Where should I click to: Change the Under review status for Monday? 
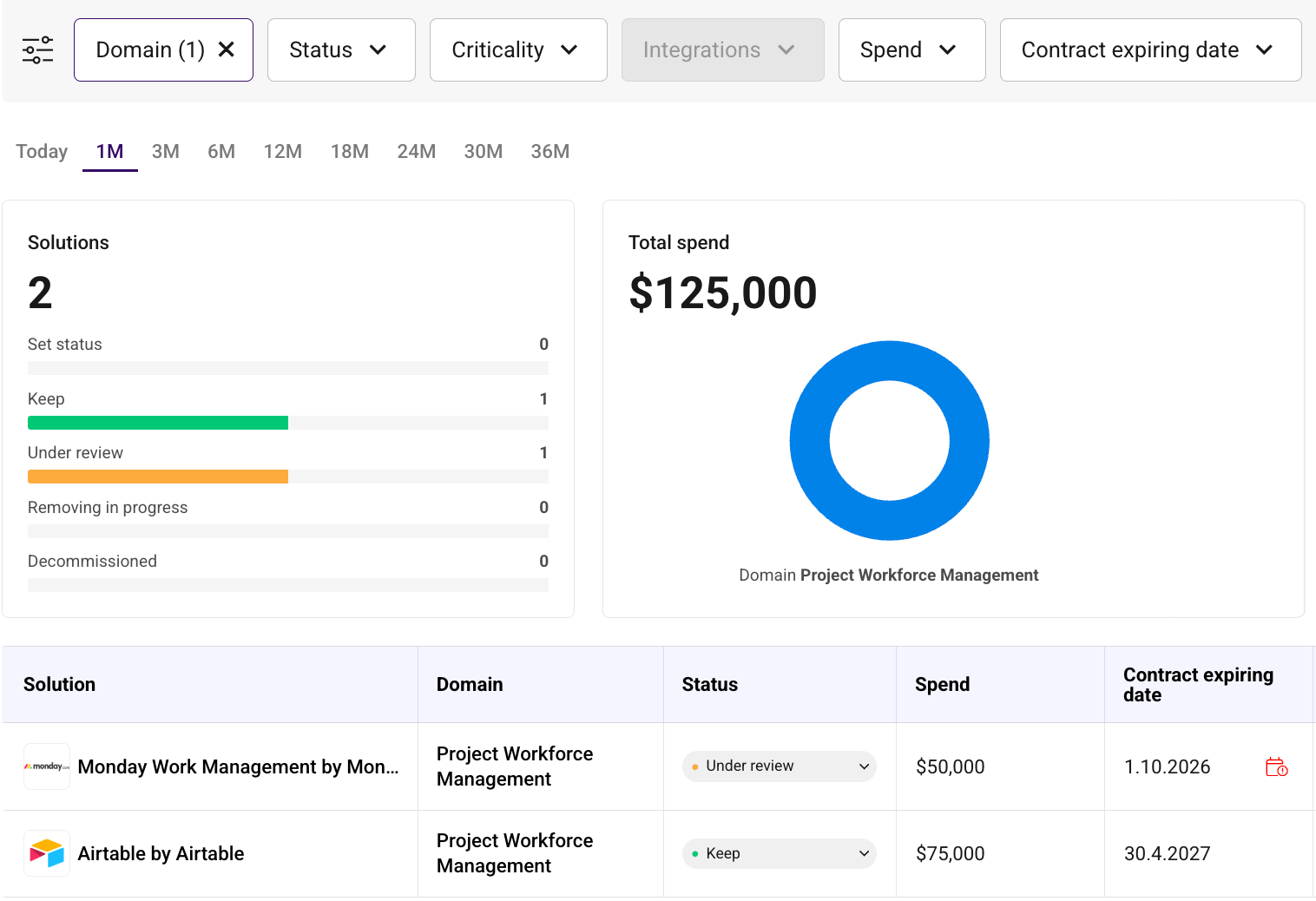[x=780, y=766]
